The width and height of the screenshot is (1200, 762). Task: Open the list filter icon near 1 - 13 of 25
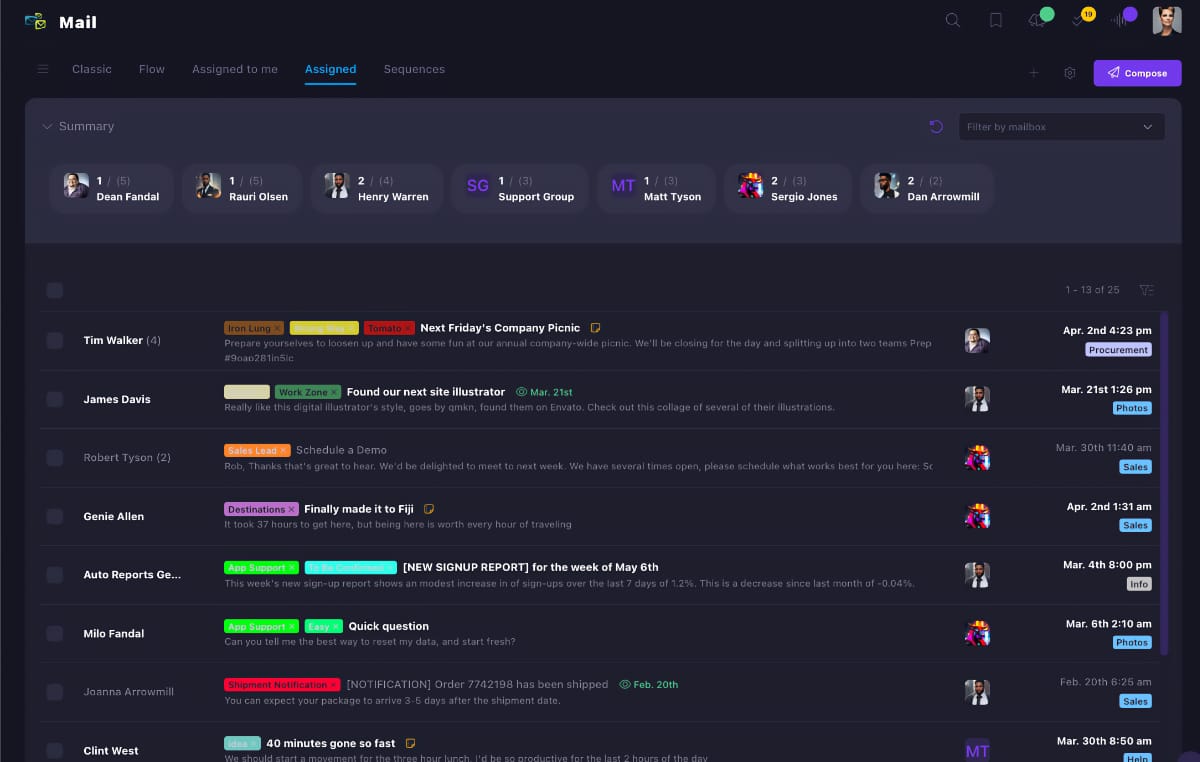click(1147, 290)
